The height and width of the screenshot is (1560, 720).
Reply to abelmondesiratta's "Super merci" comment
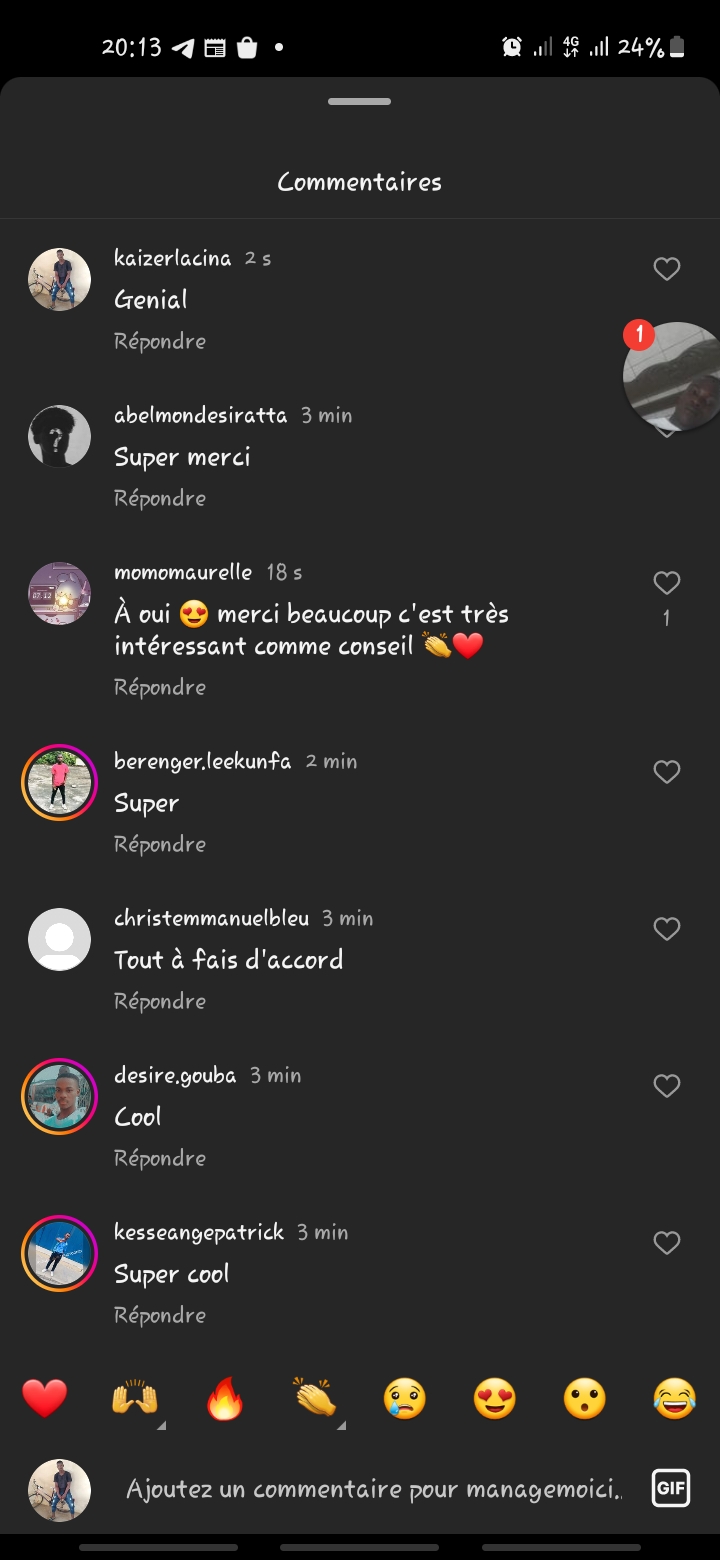coord(160,498)
